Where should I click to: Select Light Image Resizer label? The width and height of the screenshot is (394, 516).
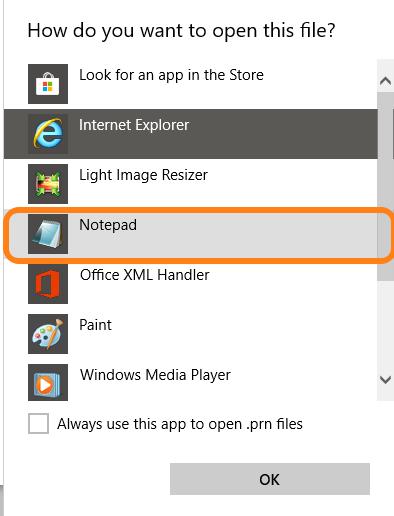143,176
